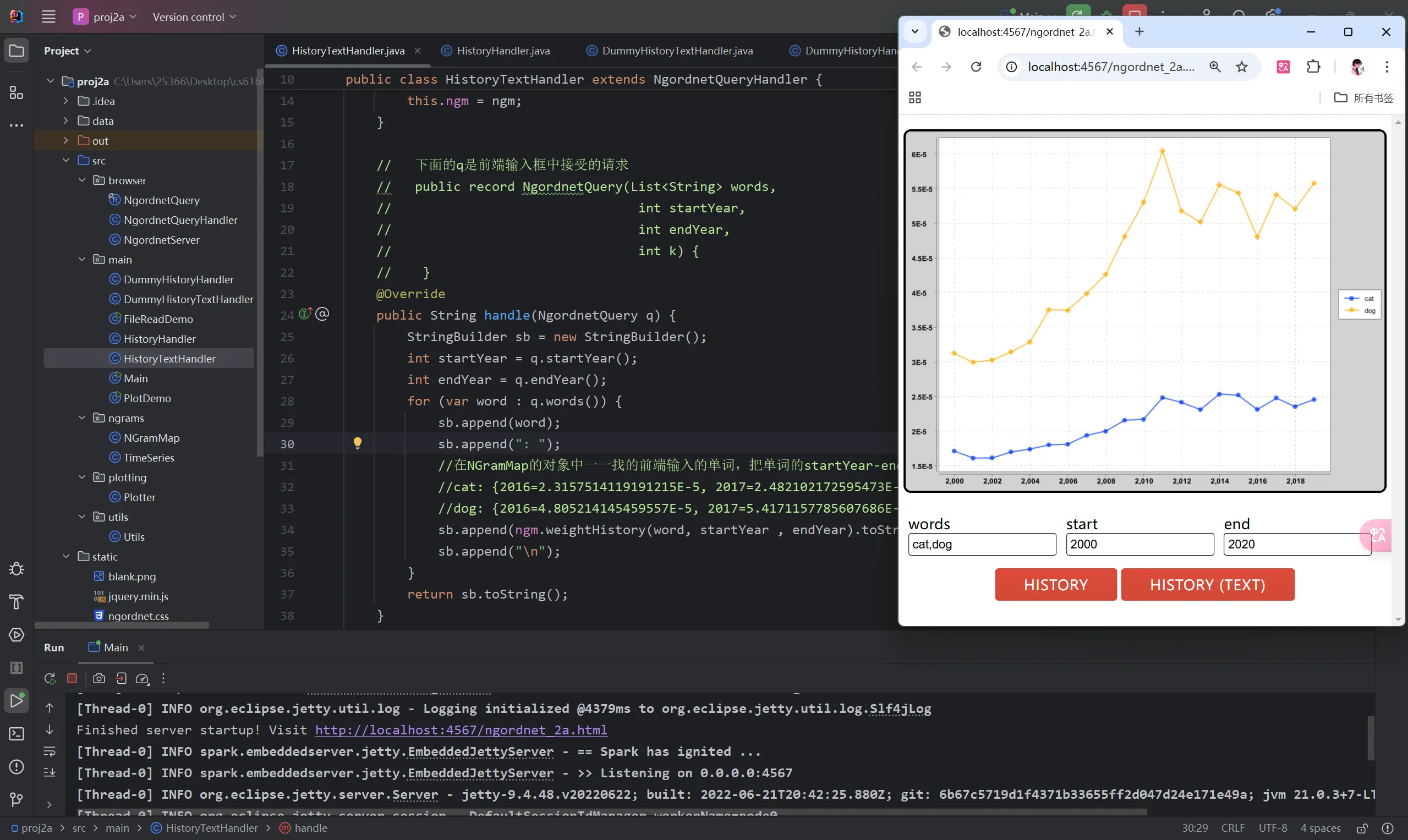1408x840 pixels.
Task: Open the Build hammer tool window
Action: [x=17, y=602]
